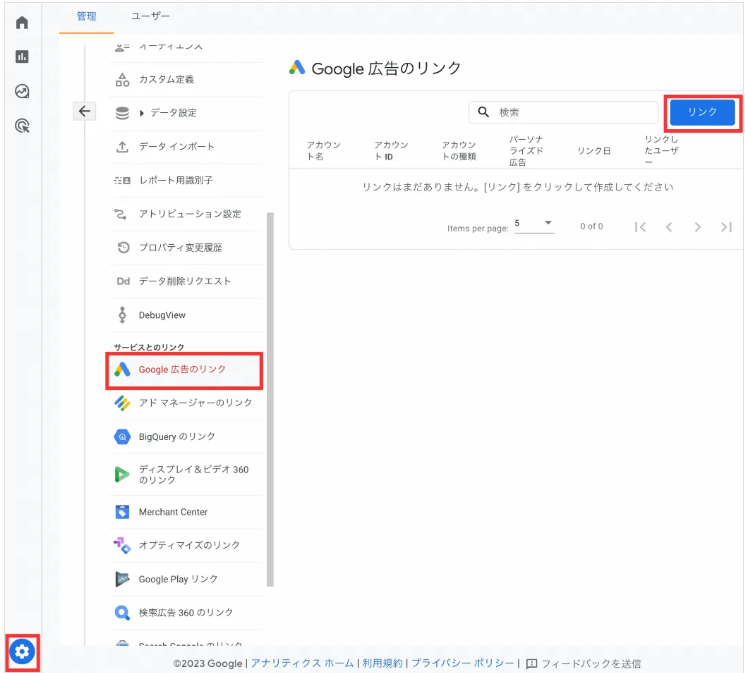Select データ インポート menu item

pos(185,147)
